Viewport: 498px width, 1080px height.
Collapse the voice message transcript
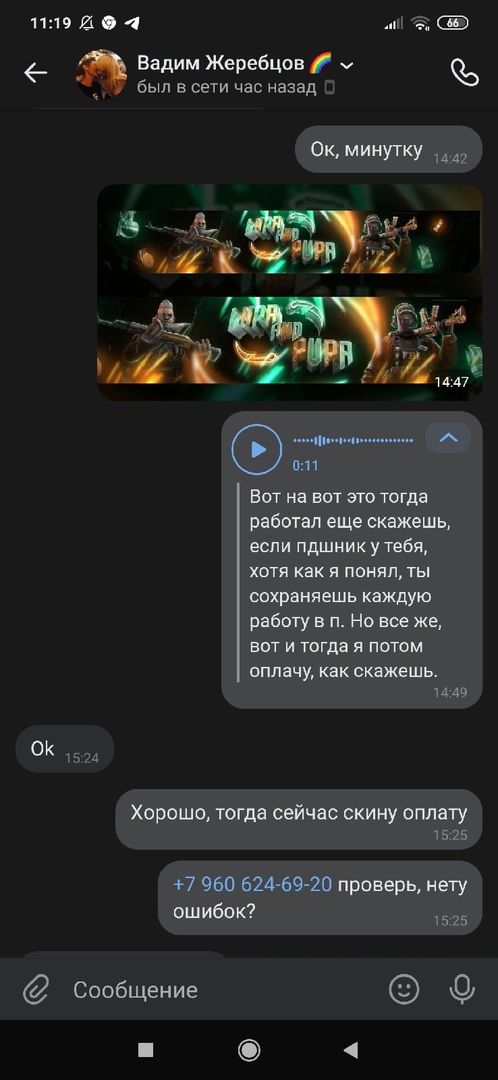448,437
